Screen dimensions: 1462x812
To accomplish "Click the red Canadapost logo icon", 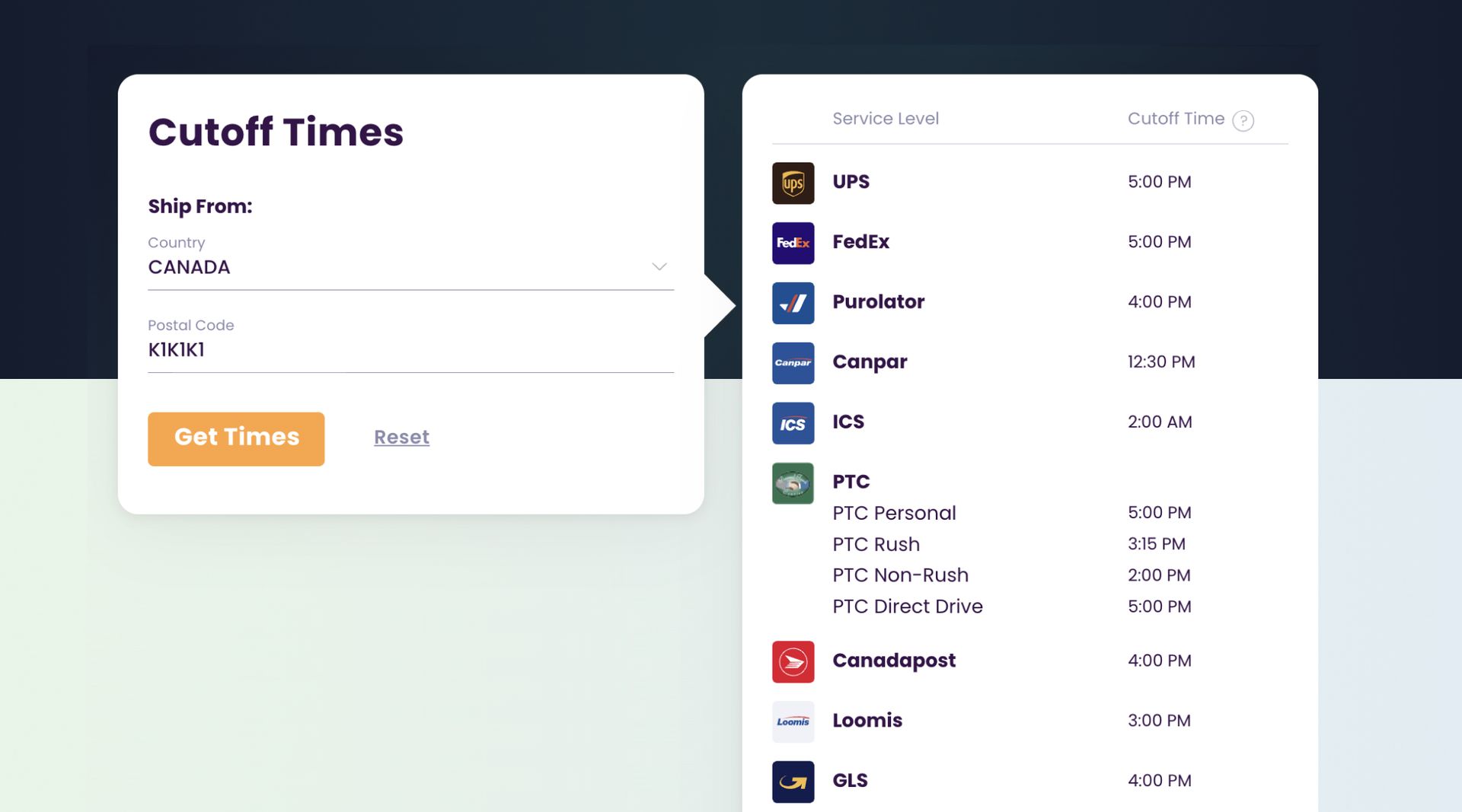I will pyautogui.click(x=793, y=661).
